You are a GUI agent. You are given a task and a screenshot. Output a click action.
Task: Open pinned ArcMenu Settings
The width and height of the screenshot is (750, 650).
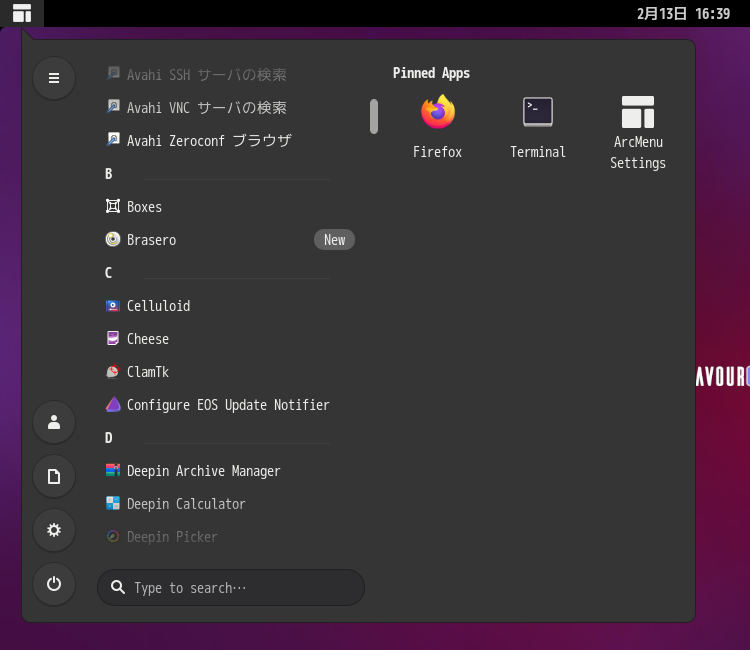638,132
